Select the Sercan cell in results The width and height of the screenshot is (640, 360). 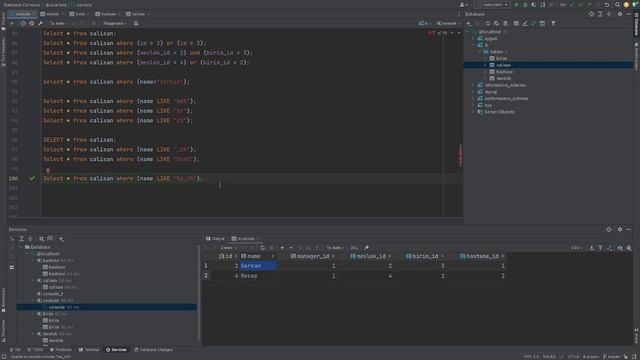258,266
